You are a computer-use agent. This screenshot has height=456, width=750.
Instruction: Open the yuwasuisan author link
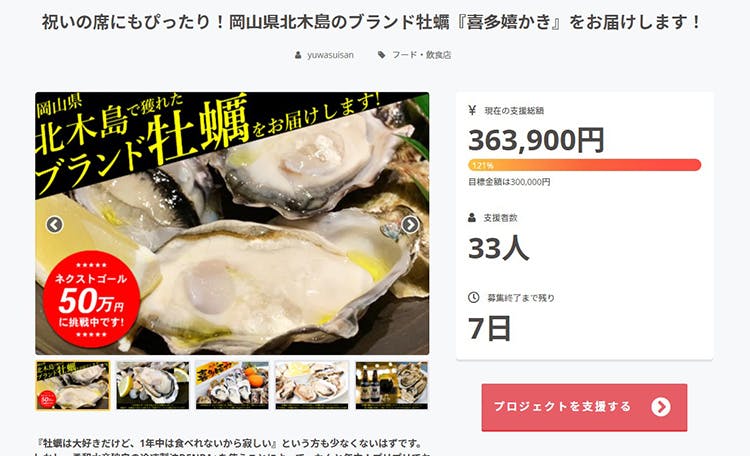(x=330, y=55)
